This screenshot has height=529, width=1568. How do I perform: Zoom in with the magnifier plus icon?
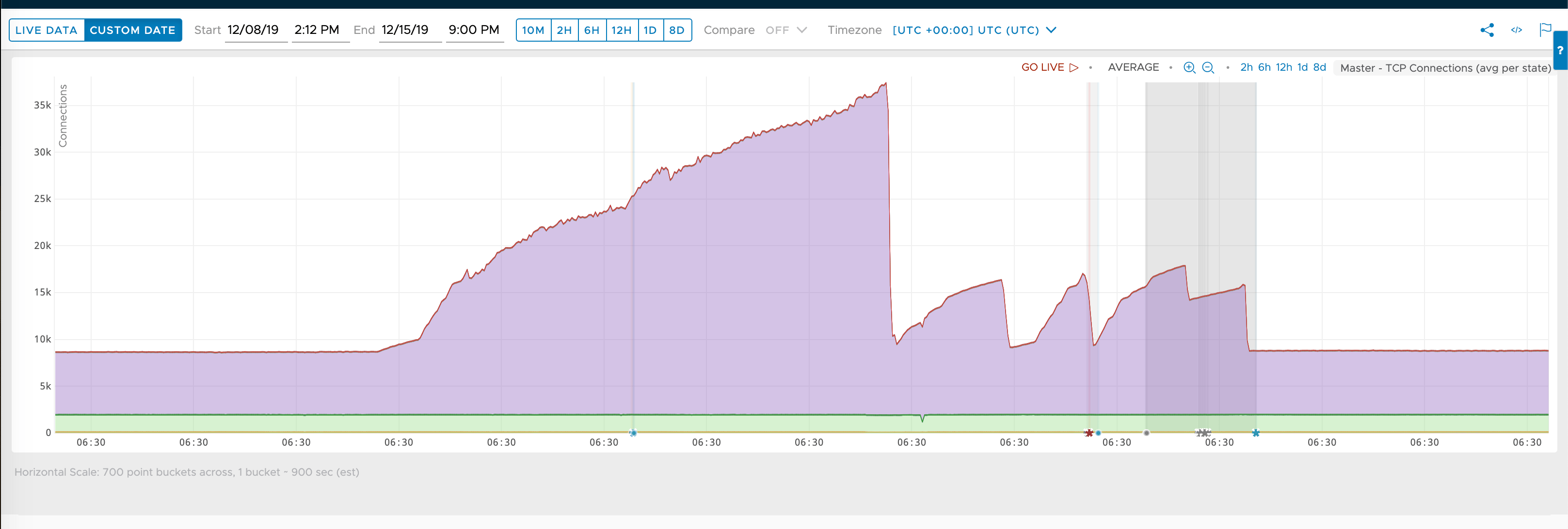(x=1189, y=67)
